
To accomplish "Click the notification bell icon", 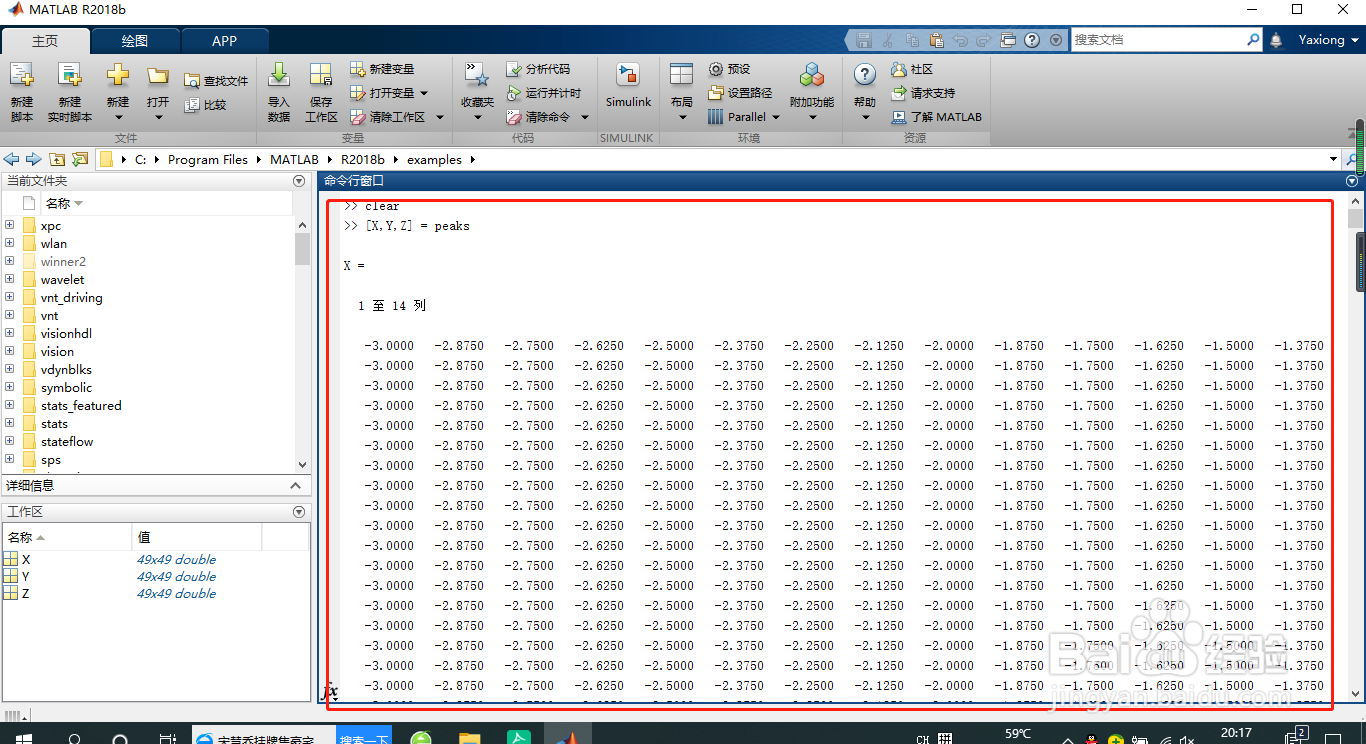I will (1276, 40).
